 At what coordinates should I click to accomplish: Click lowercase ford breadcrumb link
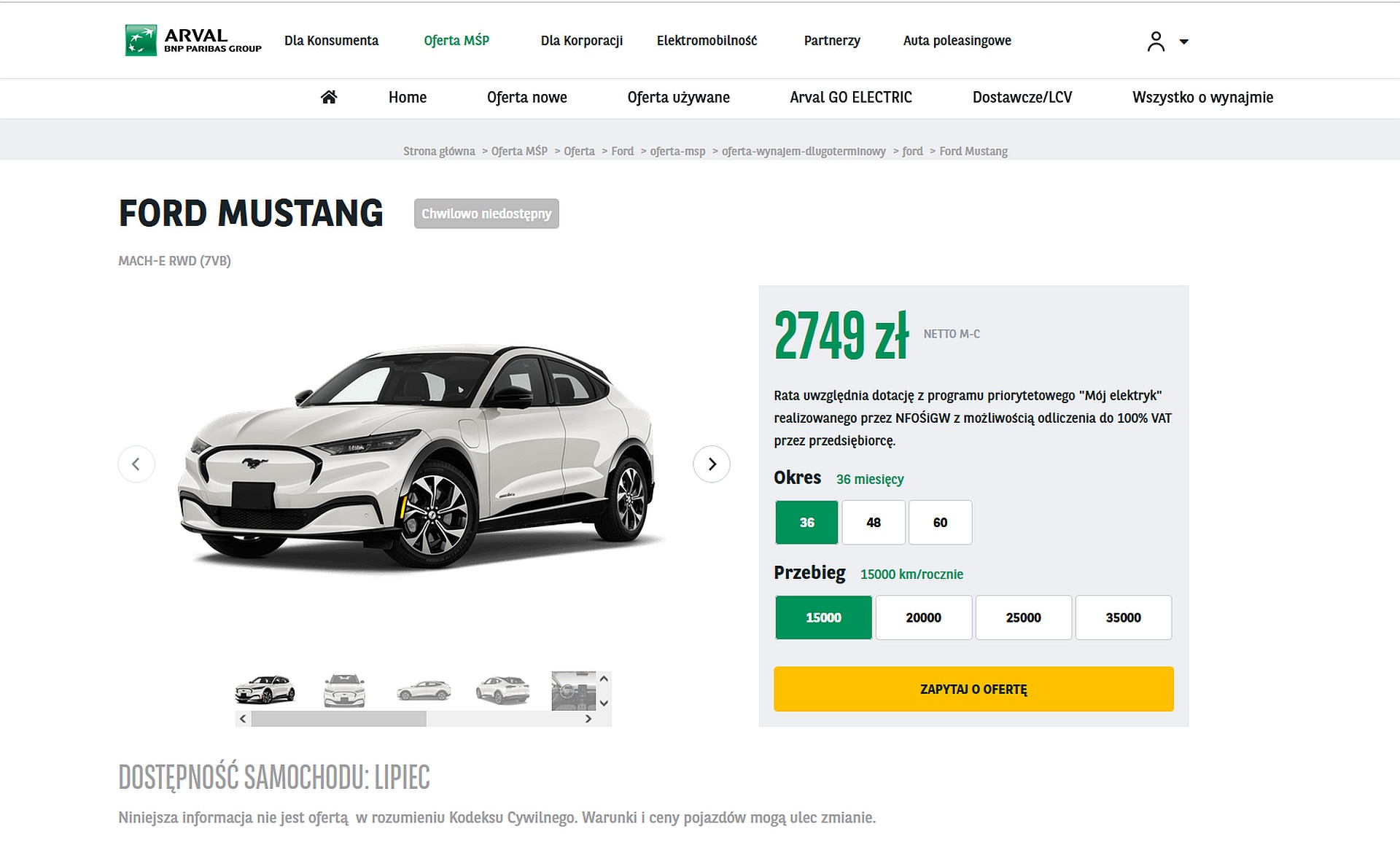click(912, 151)
